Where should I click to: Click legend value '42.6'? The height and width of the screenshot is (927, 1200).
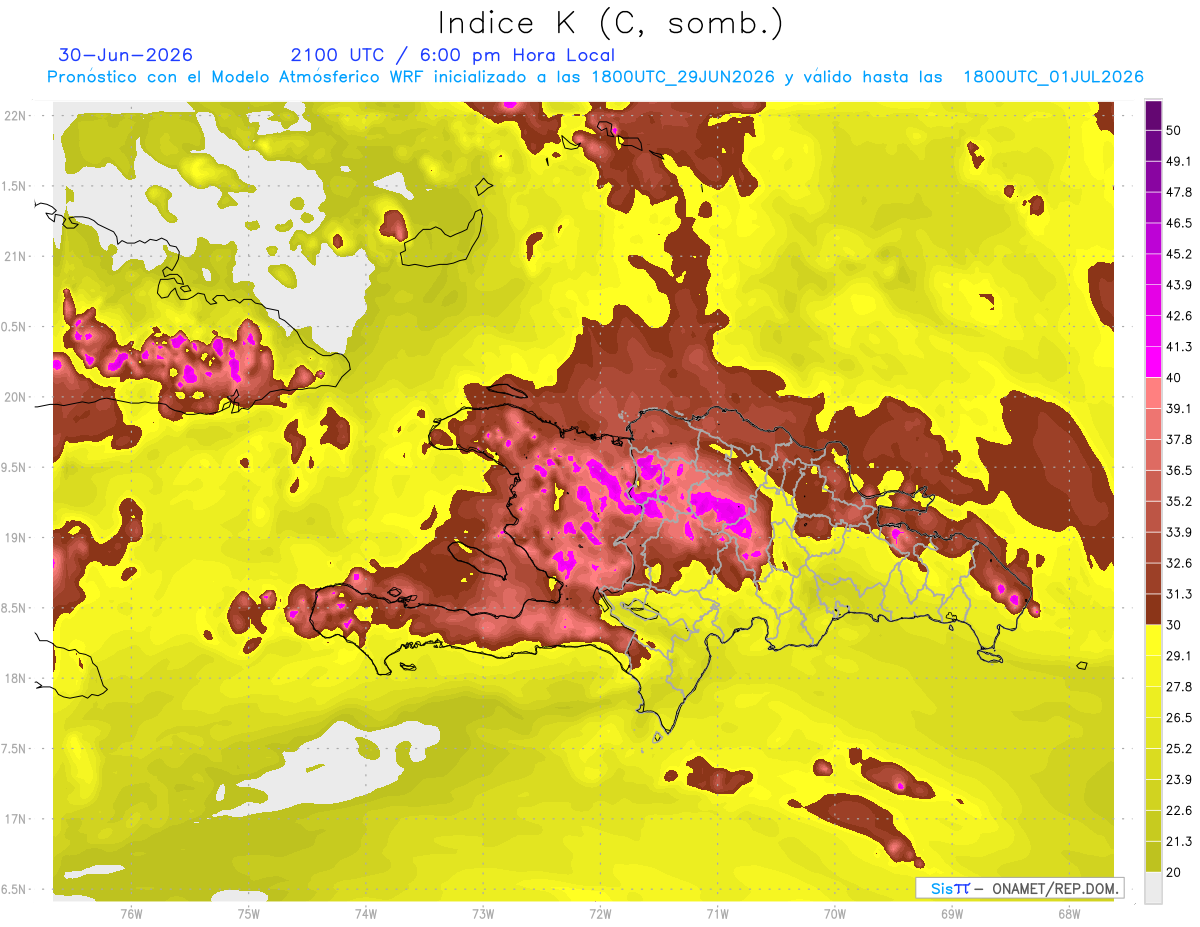click(1178, 316)
